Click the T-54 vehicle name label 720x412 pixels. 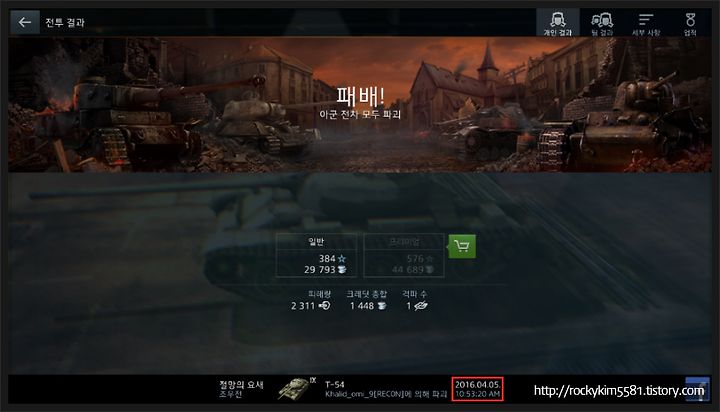[335, 384]
